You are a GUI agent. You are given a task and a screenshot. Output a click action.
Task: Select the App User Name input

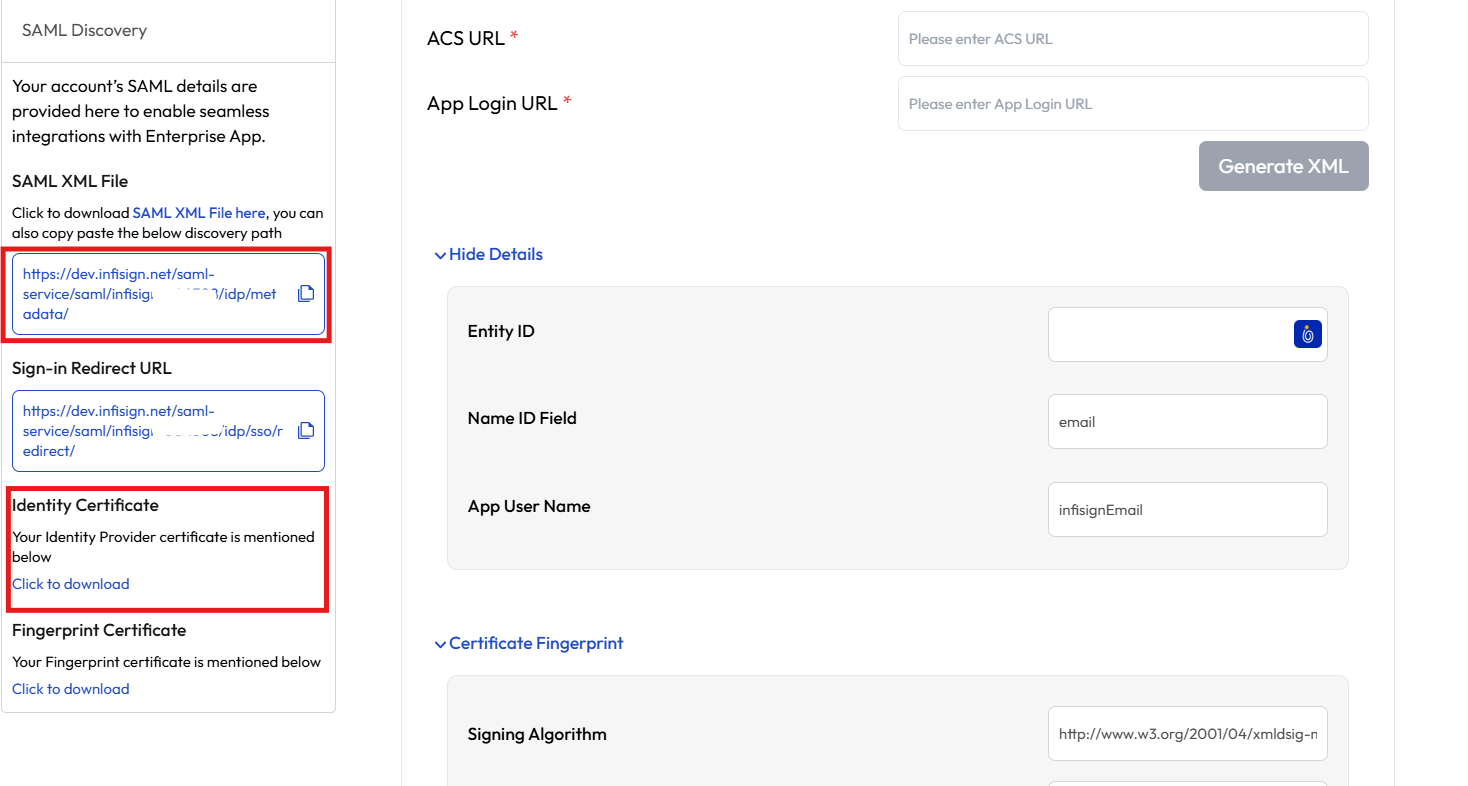(x=1187, y=510)
